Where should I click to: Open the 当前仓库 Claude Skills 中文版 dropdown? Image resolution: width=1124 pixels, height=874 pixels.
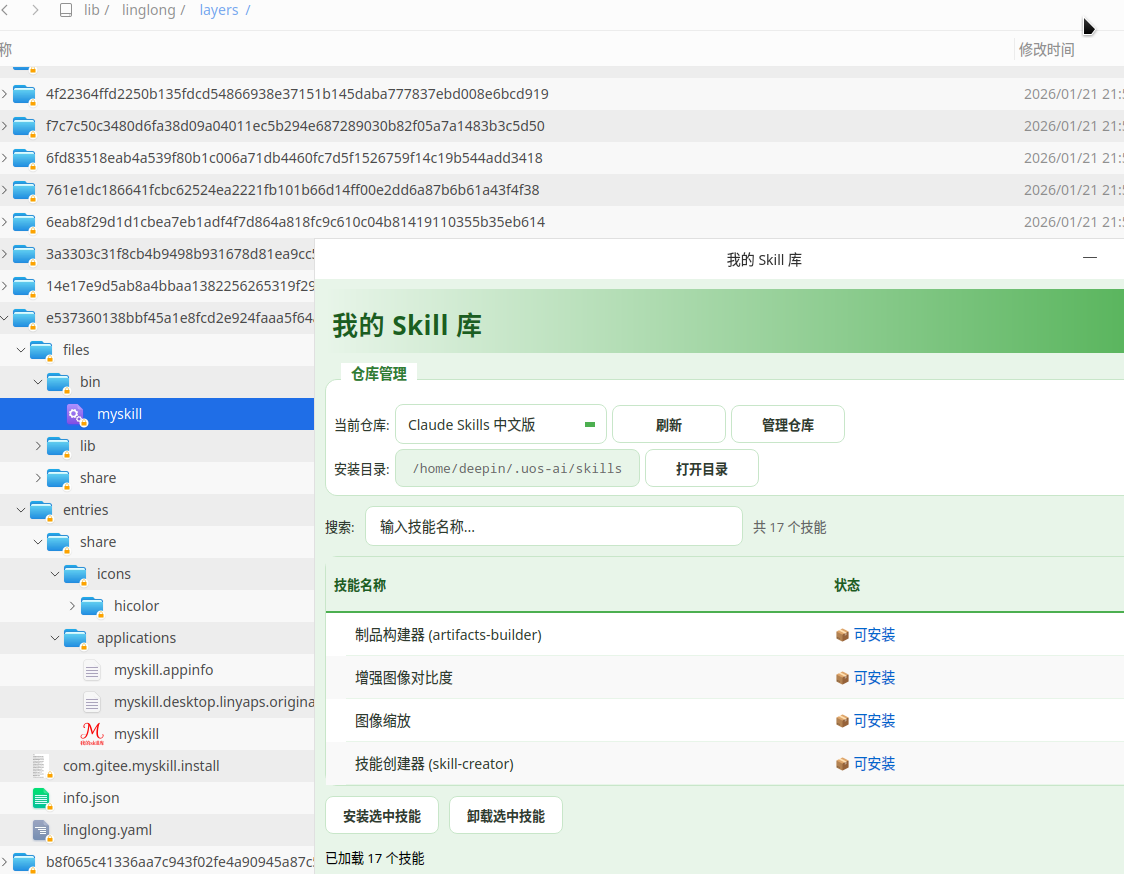(500, 424)
